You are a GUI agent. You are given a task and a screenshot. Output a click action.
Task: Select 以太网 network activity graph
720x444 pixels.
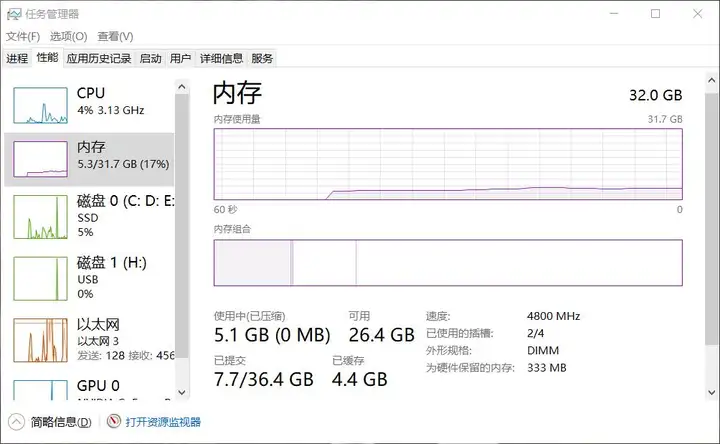(x=40, y=340)
